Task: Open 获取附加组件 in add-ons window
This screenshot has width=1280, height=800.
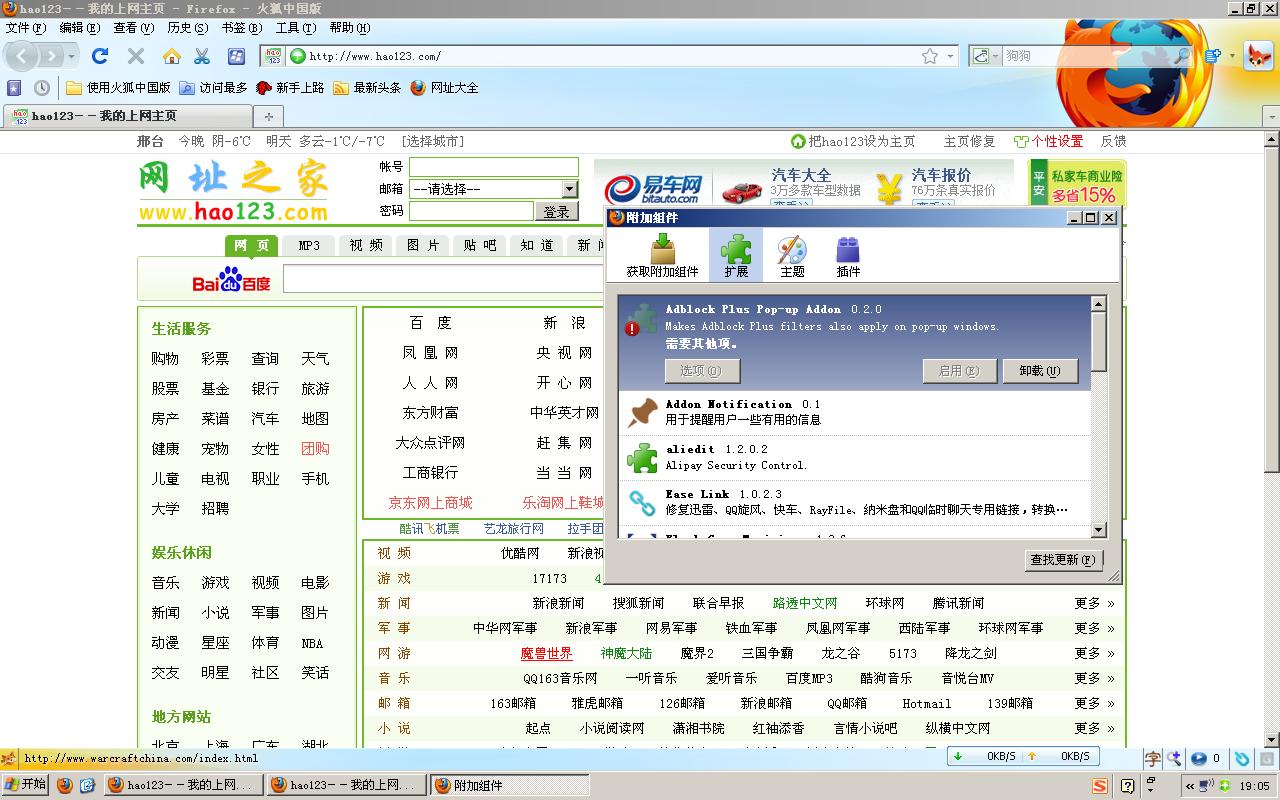Action: [x=662, y=254]
